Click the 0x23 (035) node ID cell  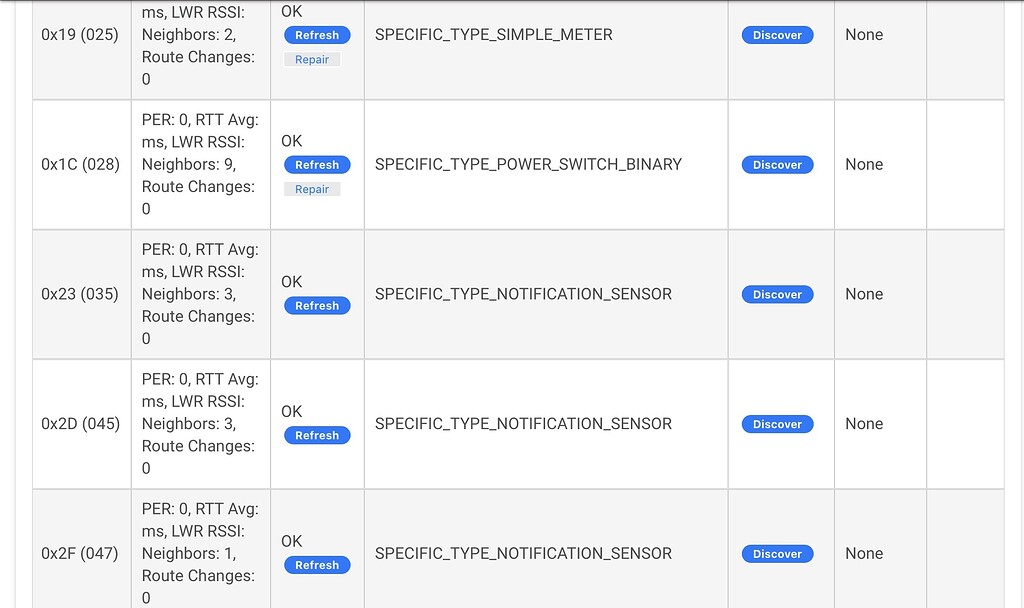click(82, 294)
